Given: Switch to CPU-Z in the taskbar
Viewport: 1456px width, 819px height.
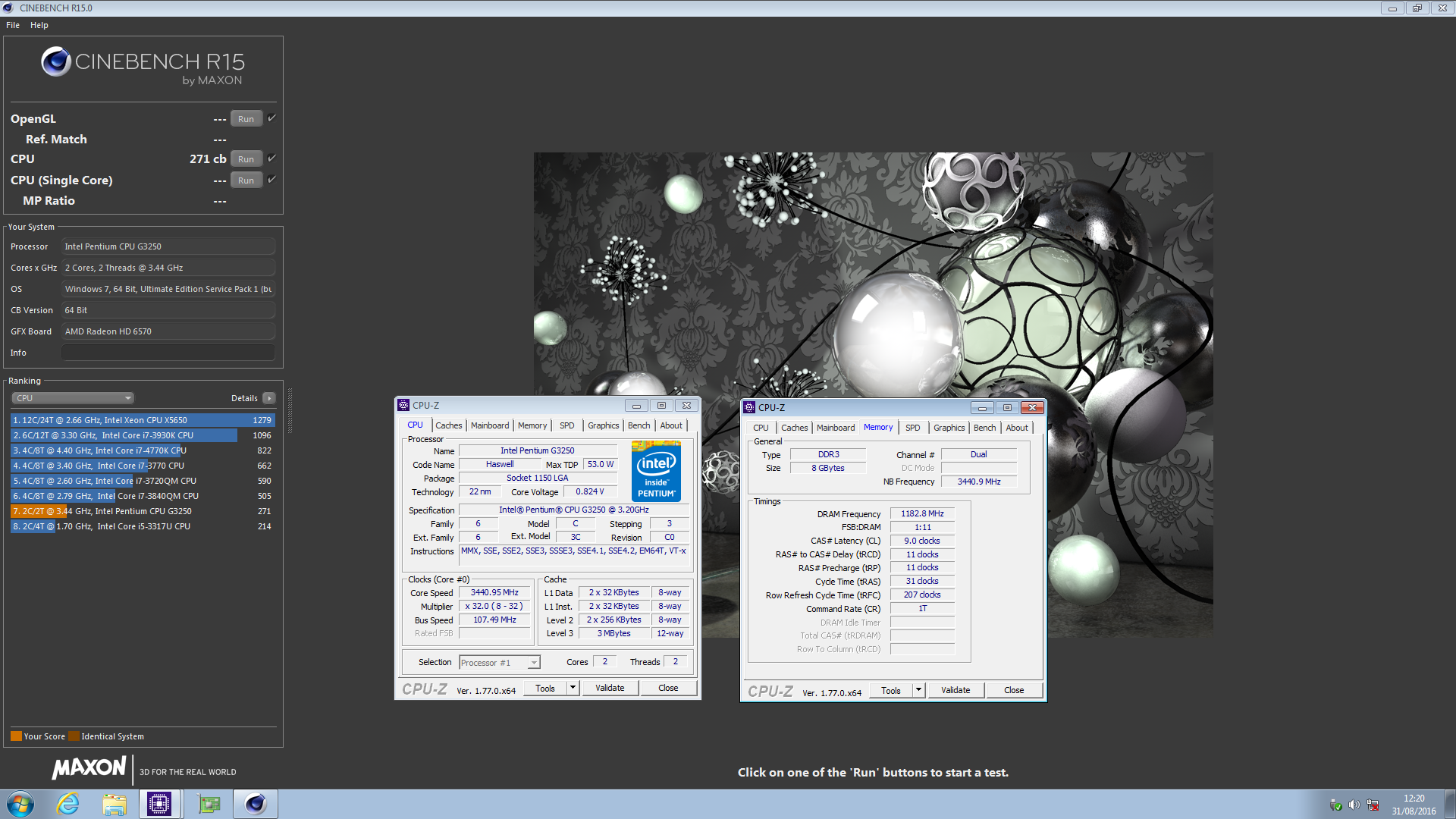Looking at the screenshot, I should [159, 804].
